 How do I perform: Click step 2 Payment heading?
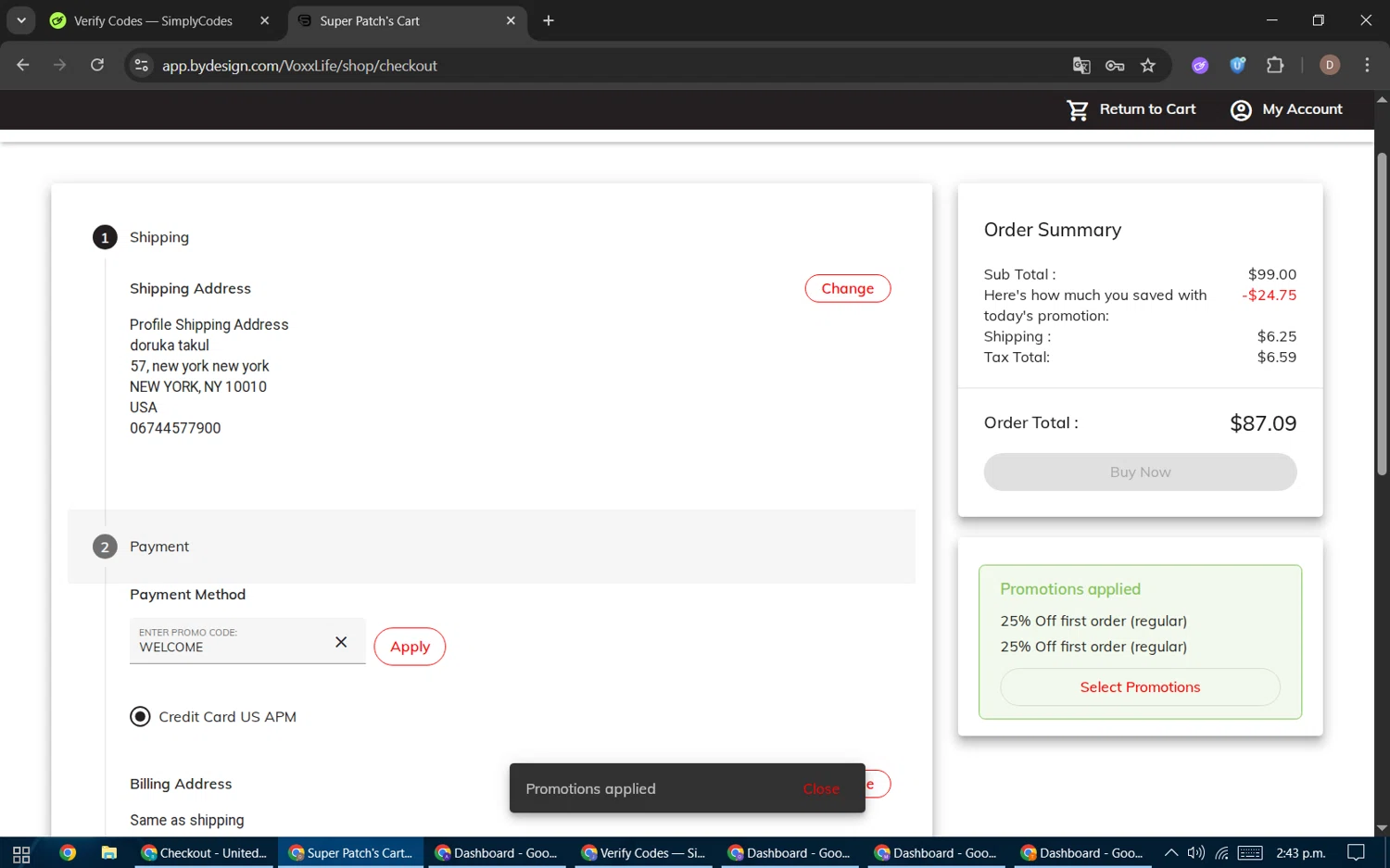[x=159, y=547]
